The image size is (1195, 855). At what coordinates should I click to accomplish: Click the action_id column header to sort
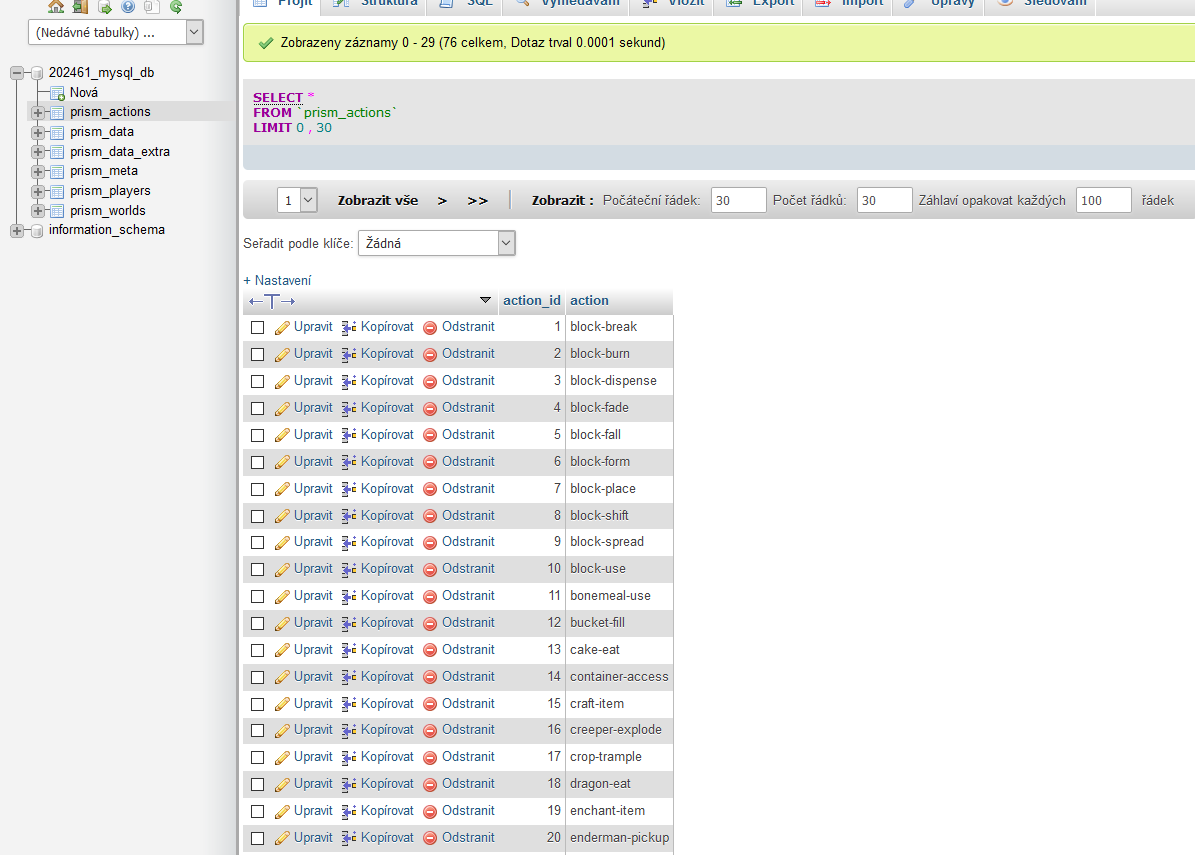pyautogui.click(x=531, y=301)
